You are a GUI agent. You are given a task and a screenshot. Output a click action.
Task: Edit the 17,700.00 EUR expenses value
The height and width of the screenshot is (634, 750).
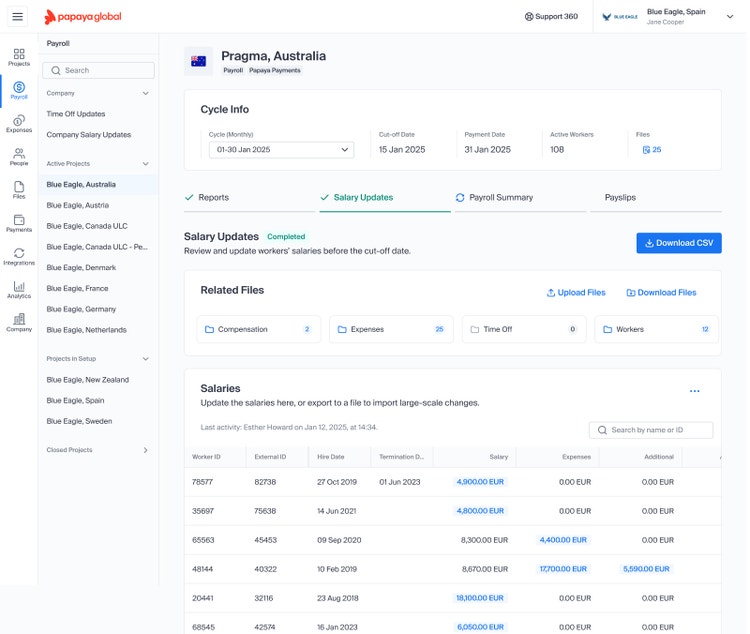[563, 569]
